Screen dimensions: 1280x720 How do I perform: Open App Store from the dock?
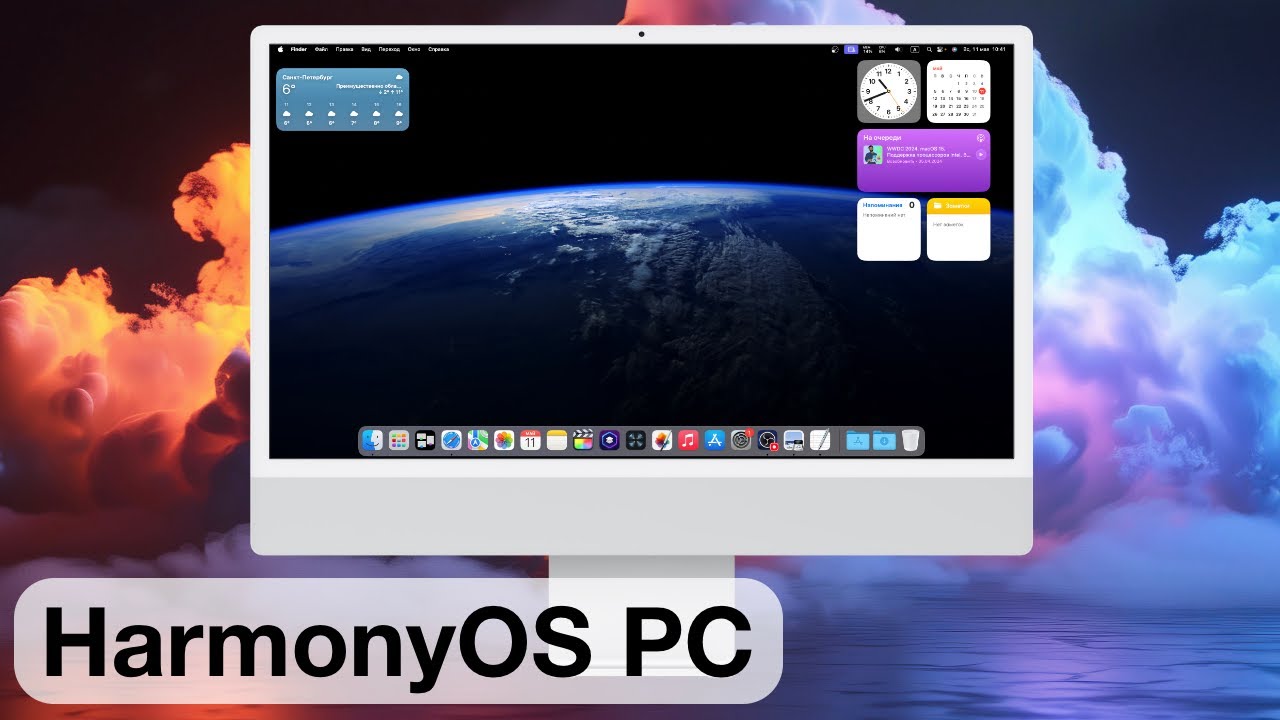click(x=714, y=440)
